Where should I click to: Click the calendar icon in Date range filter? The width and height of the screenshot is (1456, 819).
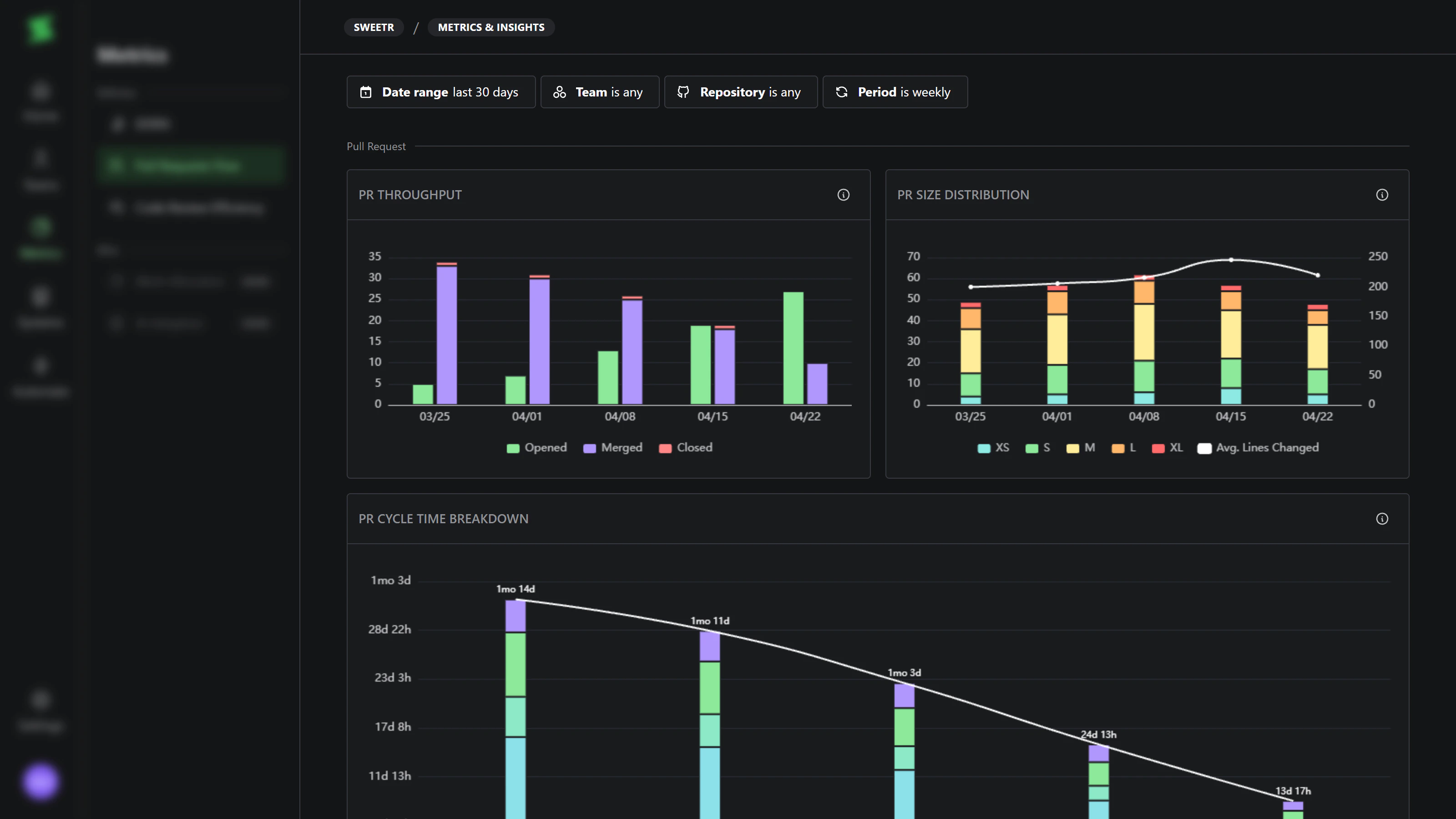(x=366, y=92)
